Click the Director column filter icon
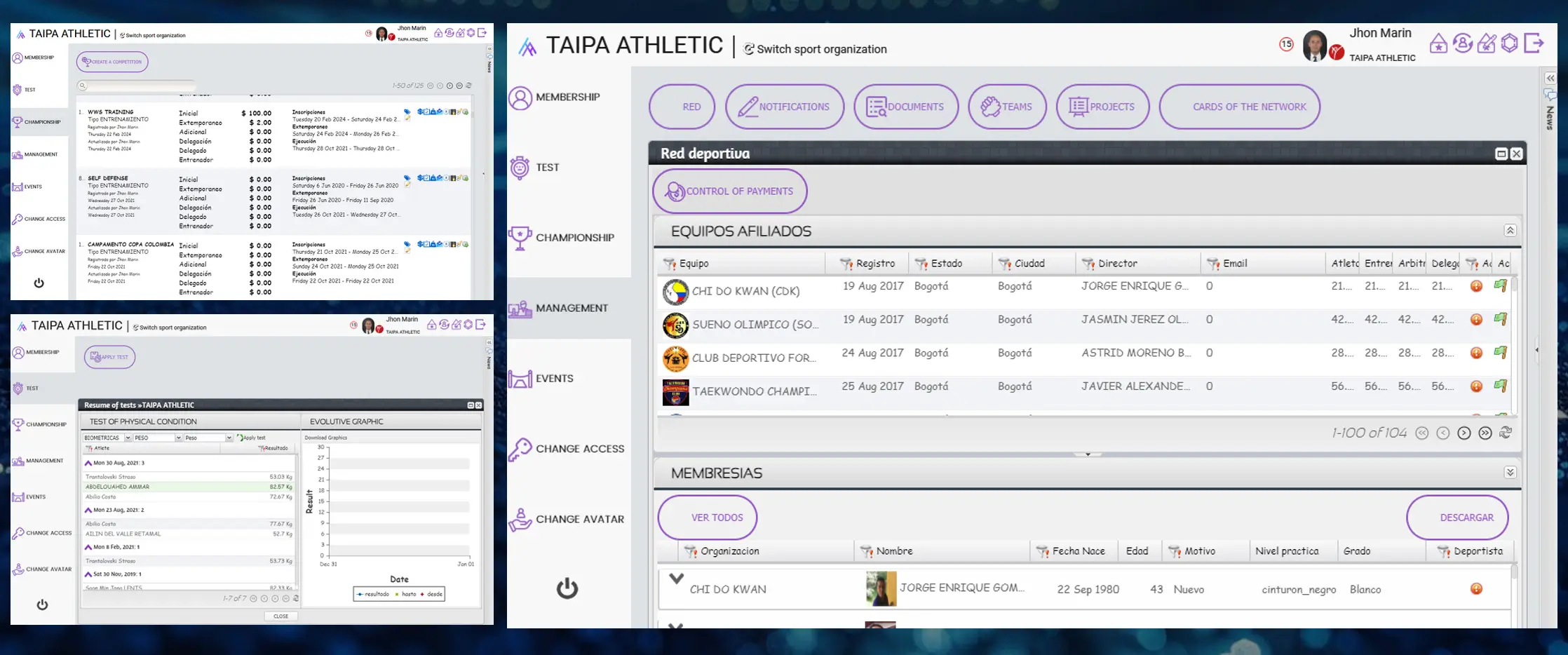The image size is (1568, 655). [x=1088, y=264]
